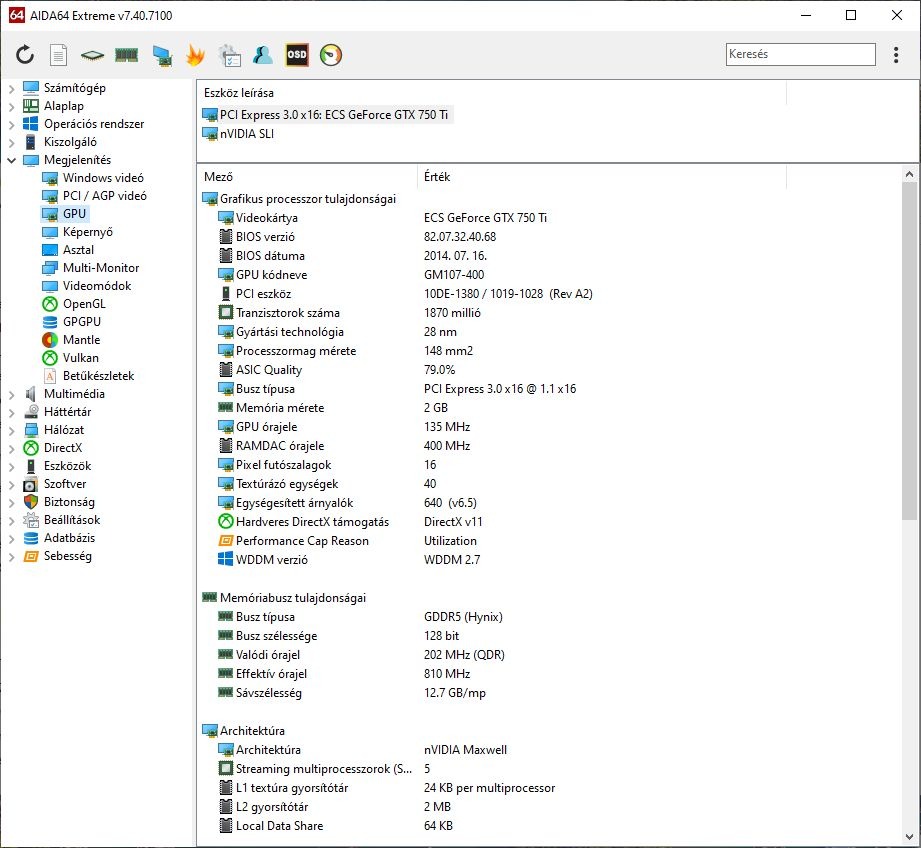Image resolution: width=921 pixels, height=848 pixels.
Task: Open the gauge benchmark toolbar icon
Action: click(x=331, y=55)
